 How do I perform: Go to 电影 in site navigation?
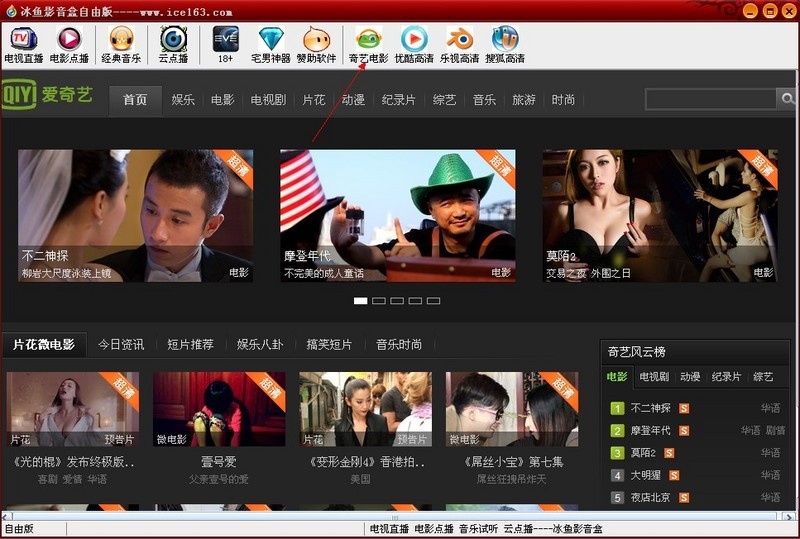[222, 100]
